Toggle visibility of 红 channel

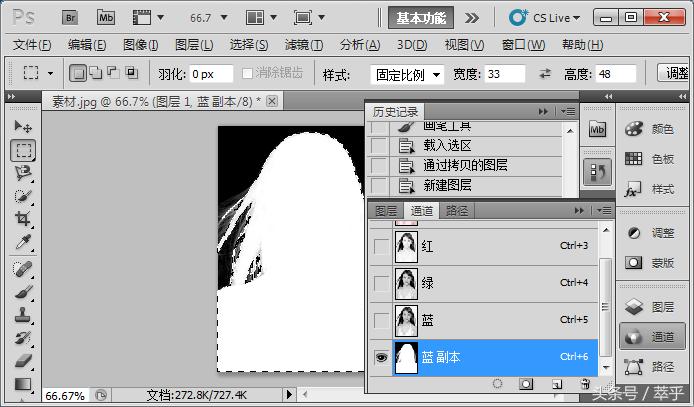[x=381, y=246]
